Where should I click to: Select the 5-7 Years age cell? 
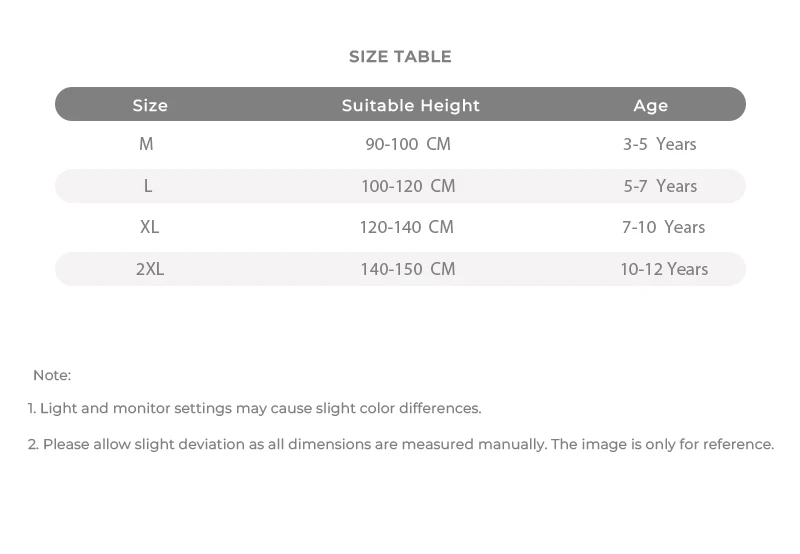[x=660, y=186]
